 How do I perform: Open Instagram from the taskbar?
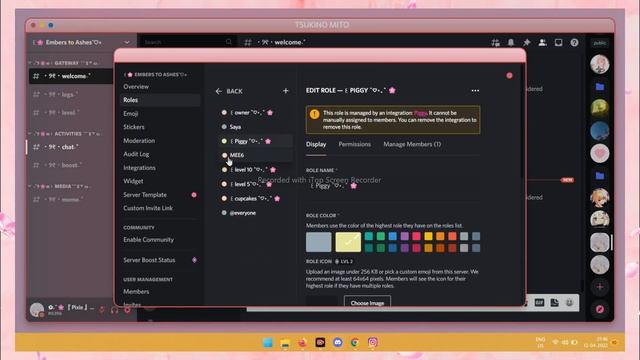coord(373,342)
